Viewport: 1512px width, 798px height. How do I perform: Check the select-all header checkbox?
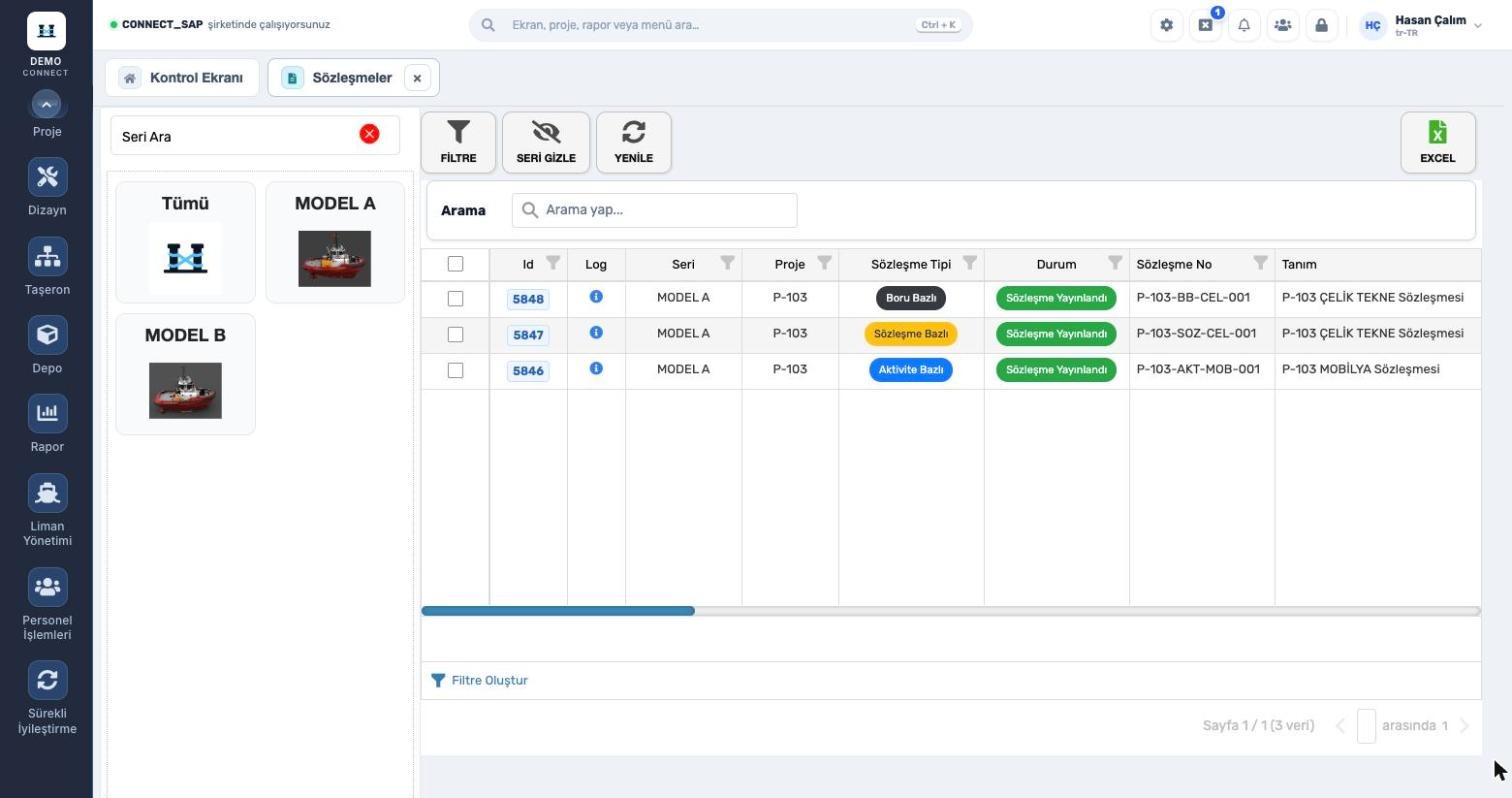click(455, 264)
